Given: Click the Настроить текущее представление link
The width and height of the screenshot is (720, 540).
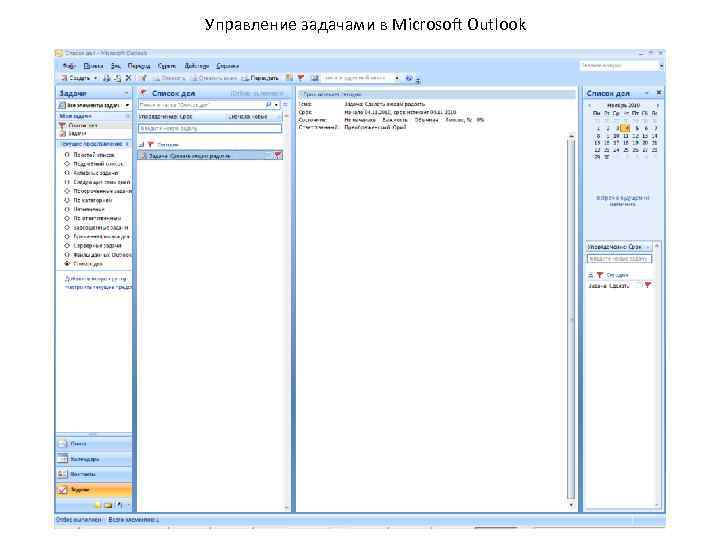Looking at the screenshot, I should point(98,287).
